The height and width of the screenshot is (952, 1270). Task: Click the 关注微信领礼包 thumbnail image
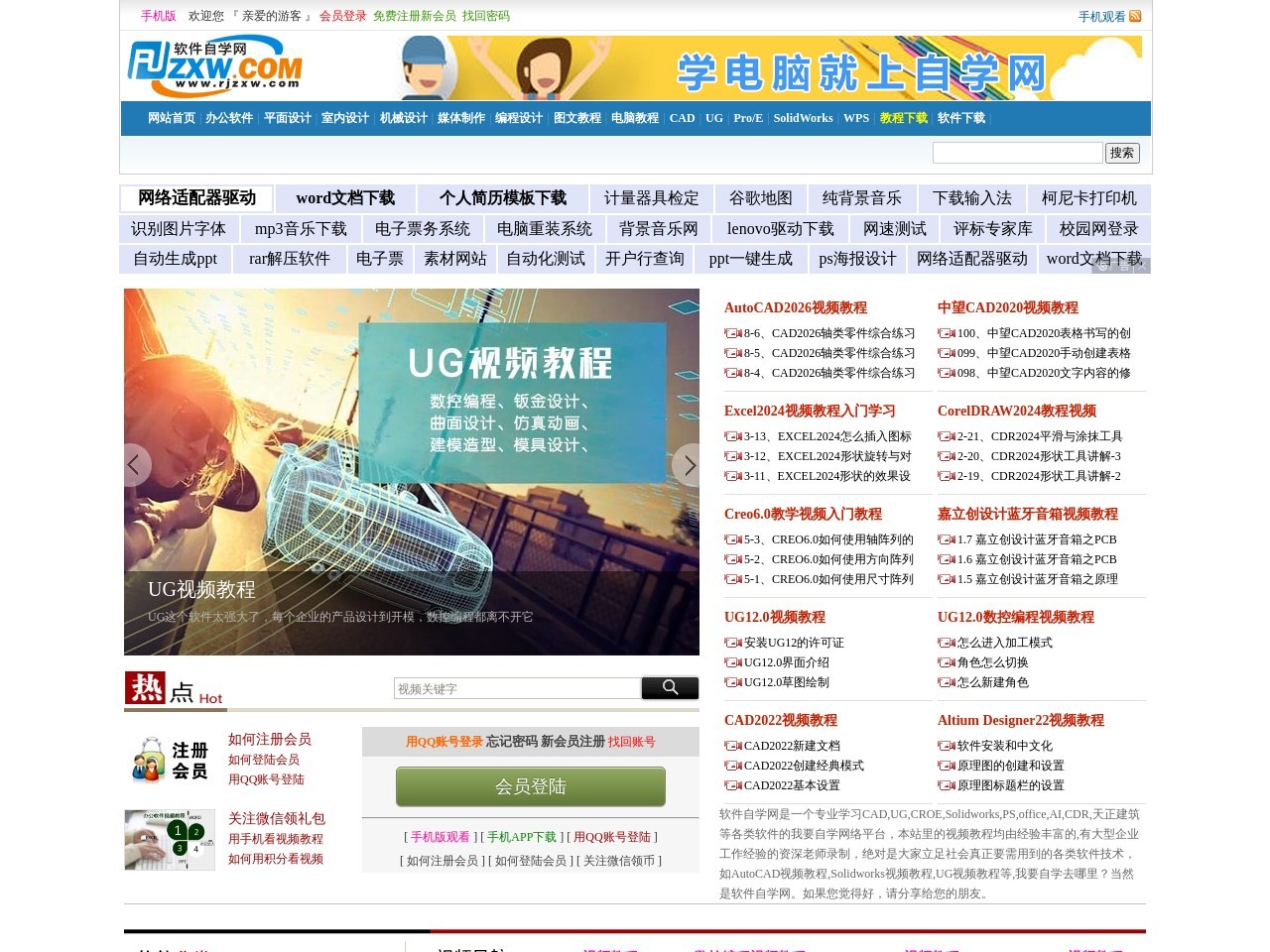click(x=169, y=840)
